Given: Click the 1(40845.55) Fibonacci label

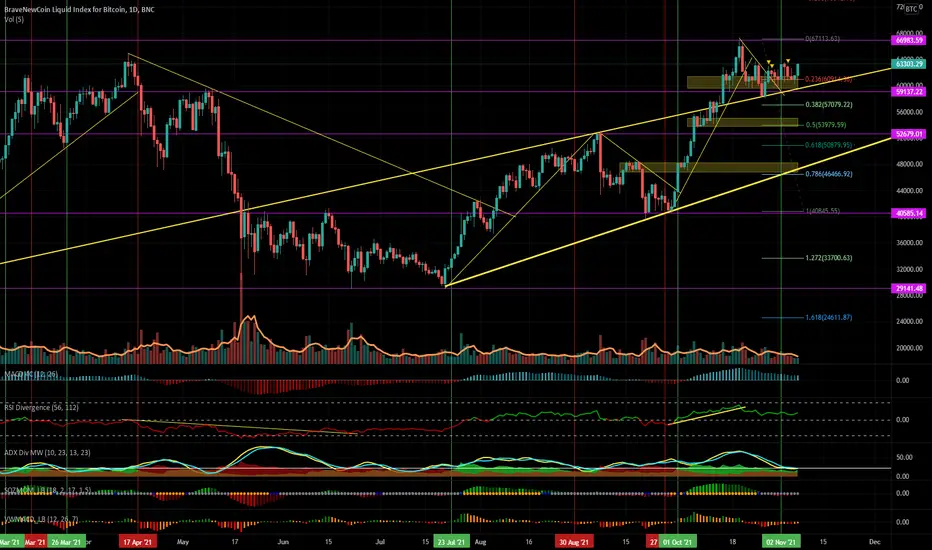Looking at the screenshot, I should tap(823, 210).
